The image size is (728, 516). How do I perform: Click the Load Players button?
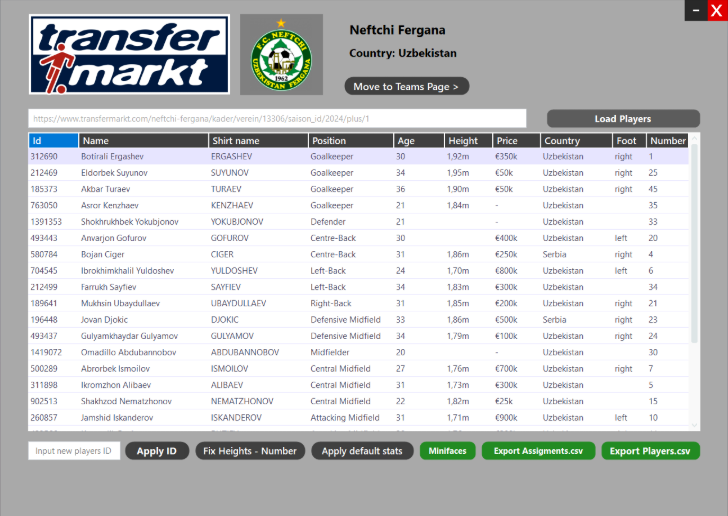[623, 119]
